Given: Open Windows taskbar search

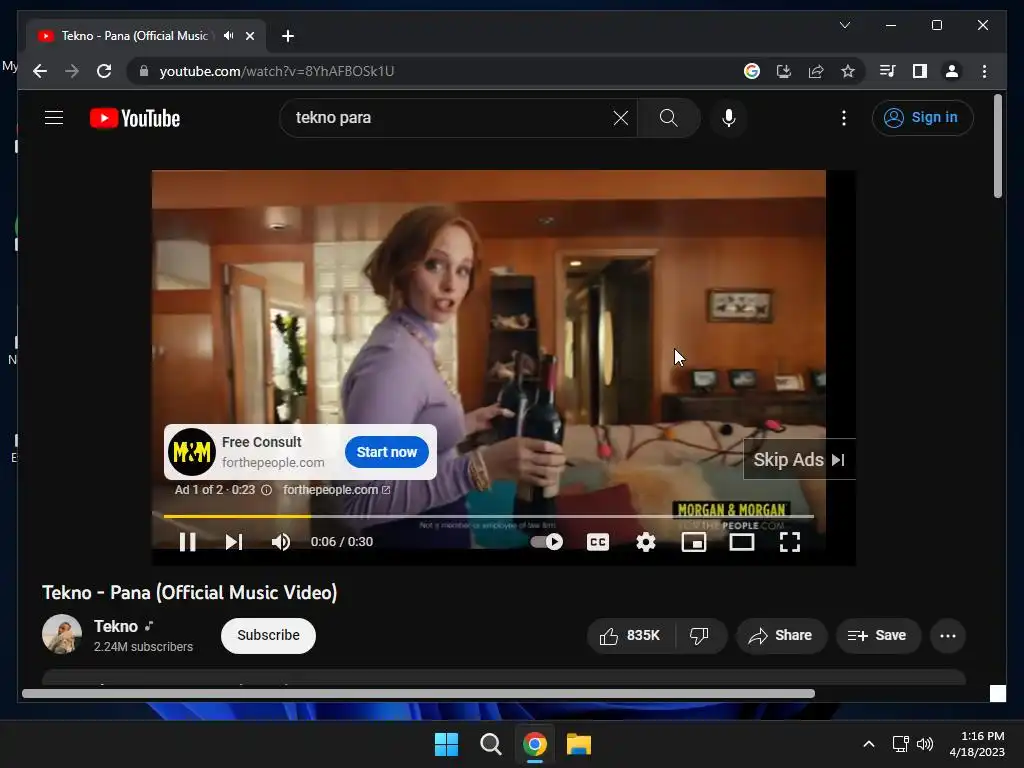Looking at the screenshot, I should tap(490, 744).
